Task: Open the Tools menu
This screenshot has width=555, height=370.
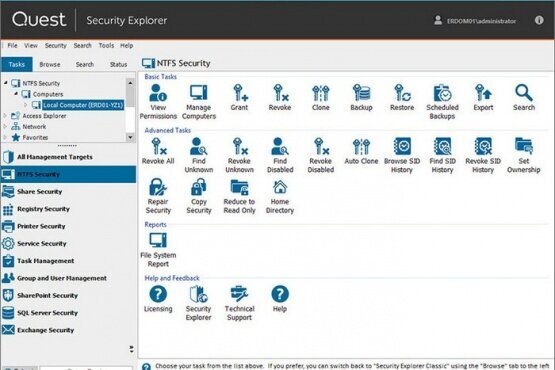Action: point(106,45)
